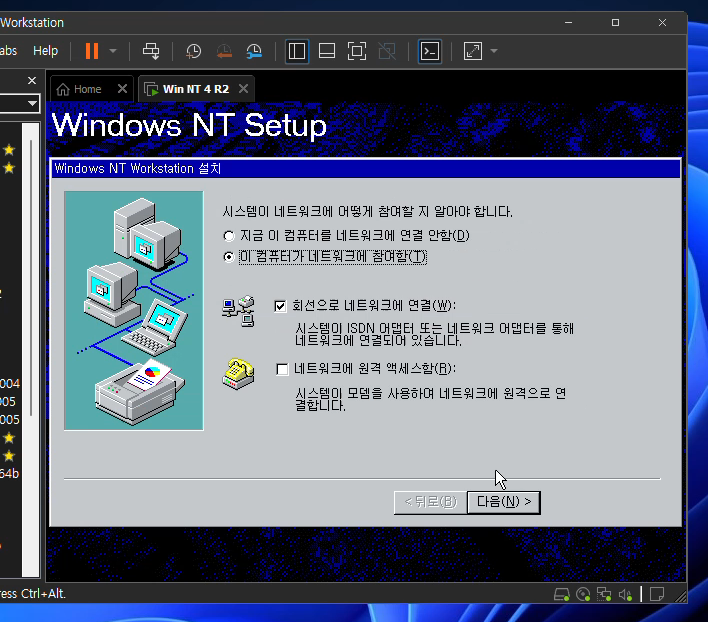Viewport: 708px width, 622px height.
Task: Click the yellow telephone modem icon
Action: (238, 374)
